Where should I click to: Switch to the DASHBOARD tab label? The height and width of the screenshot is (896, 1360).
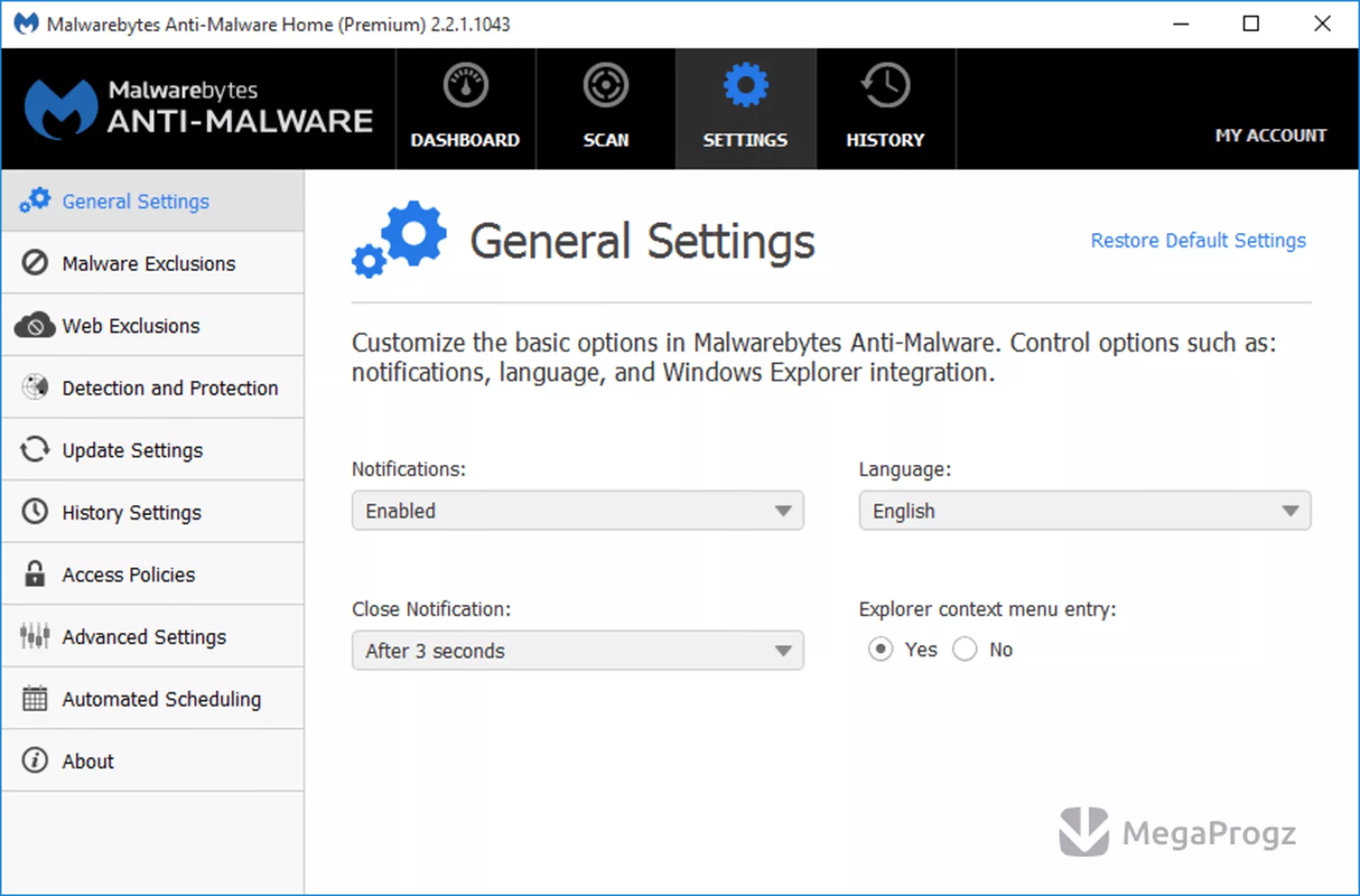[465, 140]
